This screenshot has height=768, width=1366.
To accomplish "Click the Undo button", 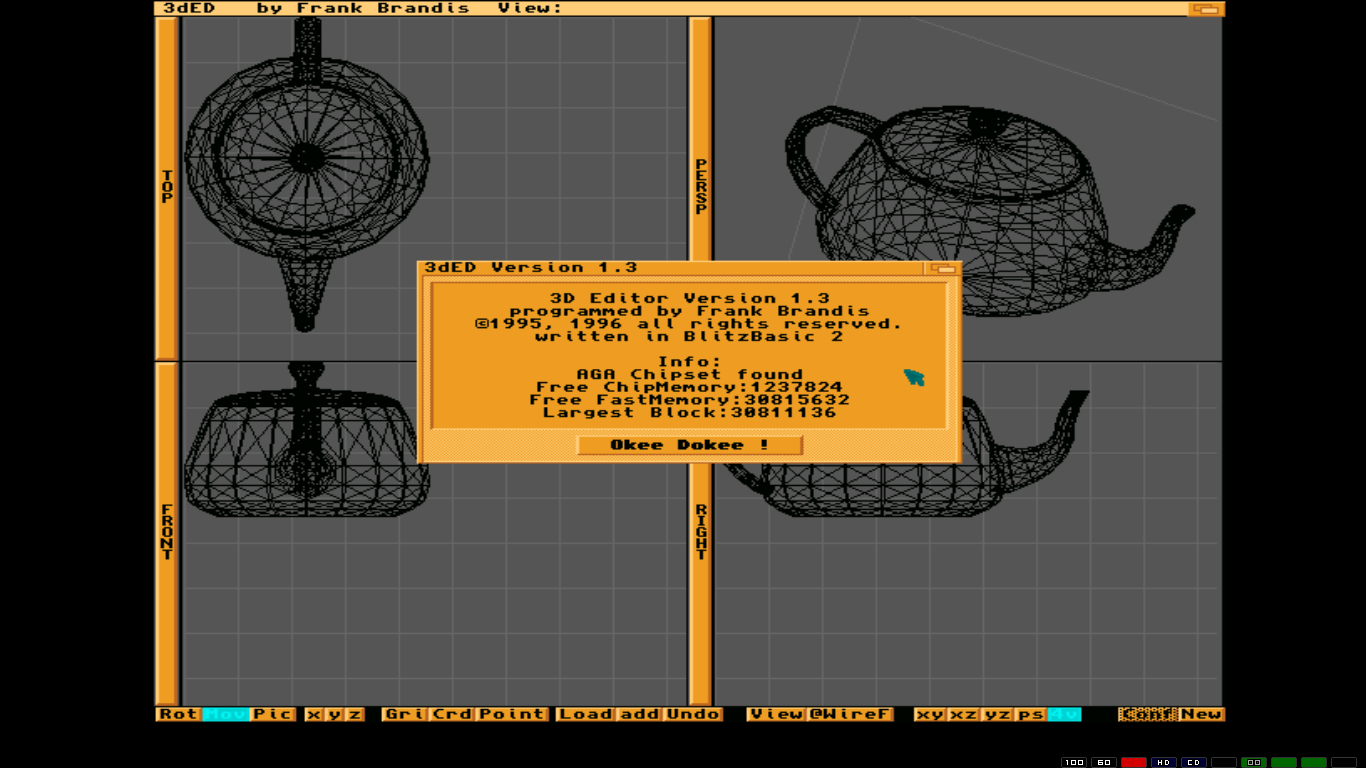I will pyautogui.click(x=692, y=714).
